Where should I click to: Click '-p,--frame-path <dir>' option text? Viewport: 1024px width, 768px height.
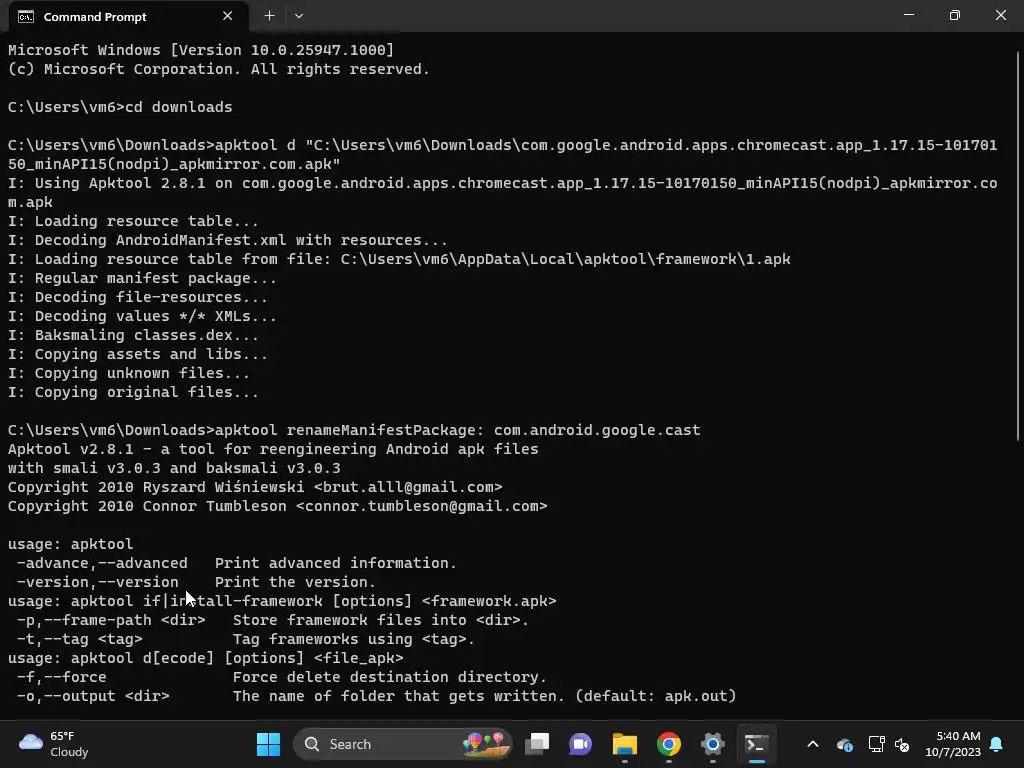(111, 620)
